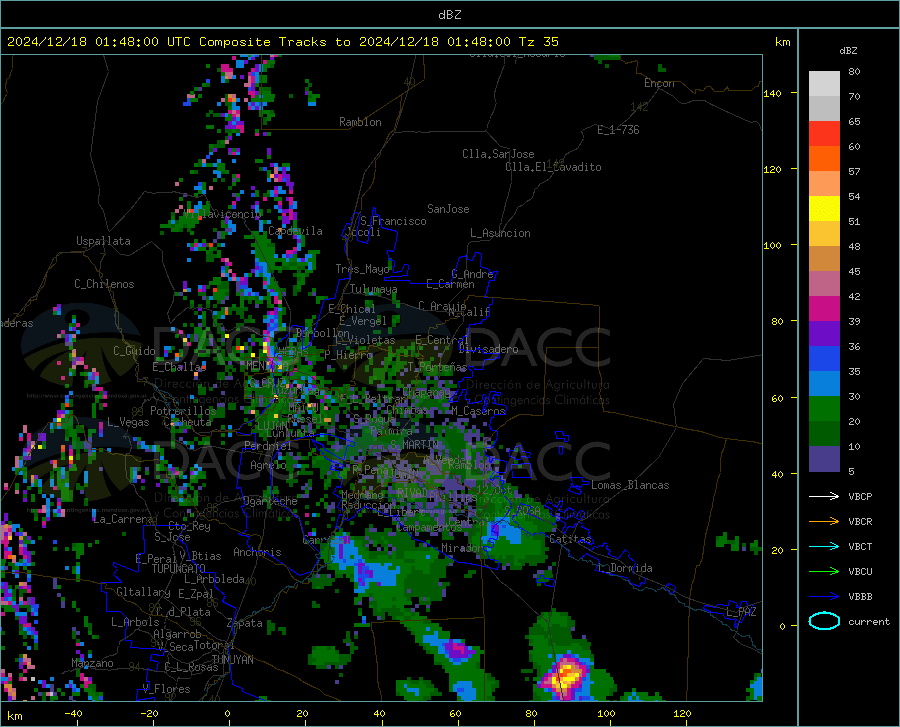Pick the red 65 dBZ legend swatch

[824, 134]
